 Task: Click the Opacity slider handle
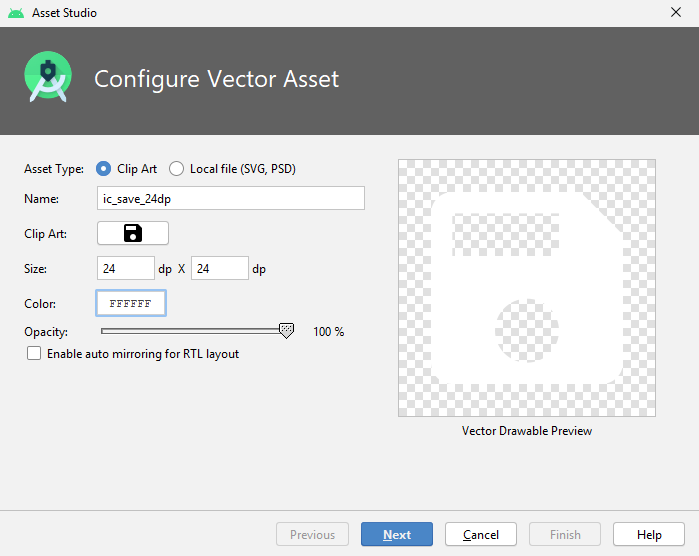click(286, 330)
